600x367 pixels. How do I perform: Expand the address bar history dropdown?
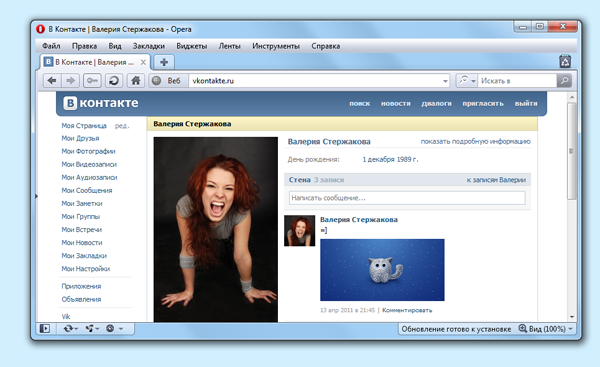coord(445,81)
